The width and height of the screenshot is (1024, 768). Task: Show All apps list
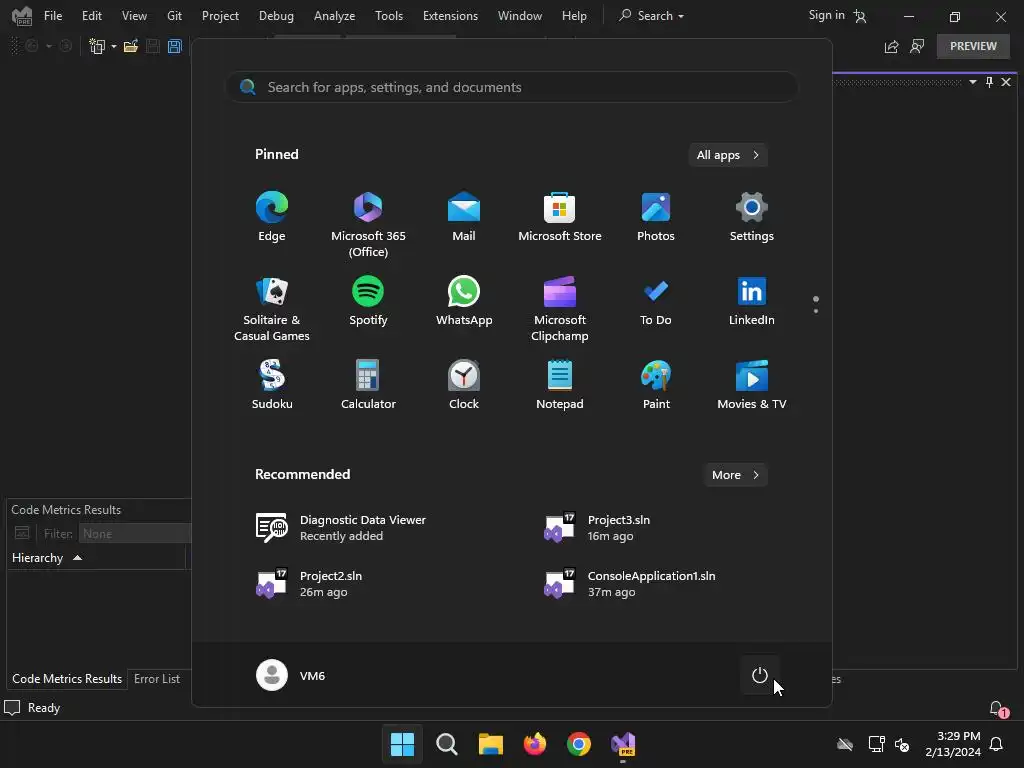coord(728,155)
